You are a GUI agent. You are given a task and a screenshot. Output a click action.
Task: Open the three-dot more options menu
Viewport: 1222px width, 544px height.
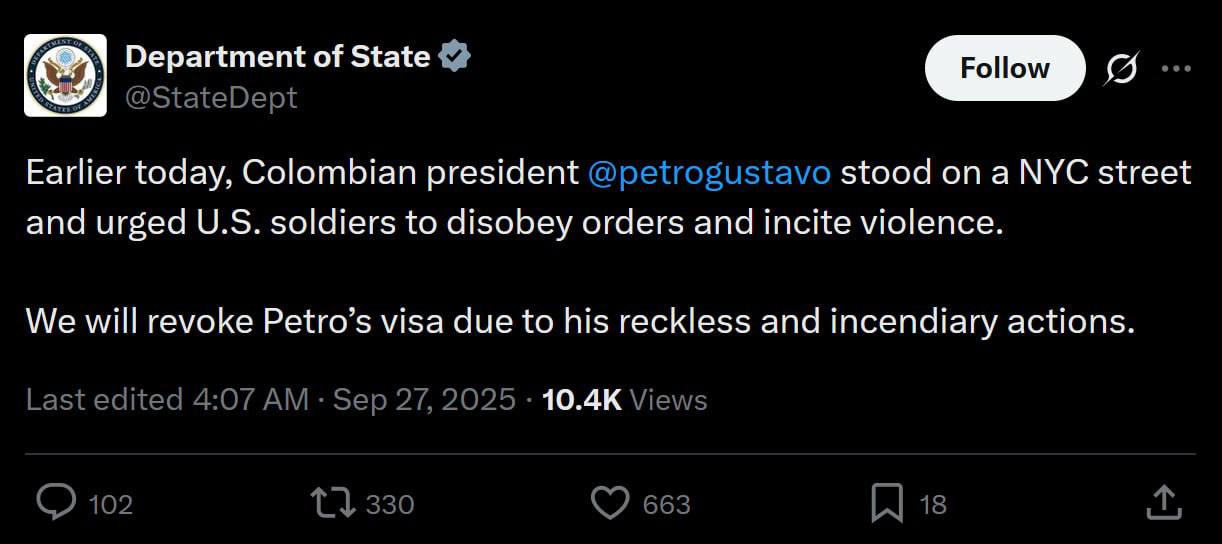[x=1175, y=69]
